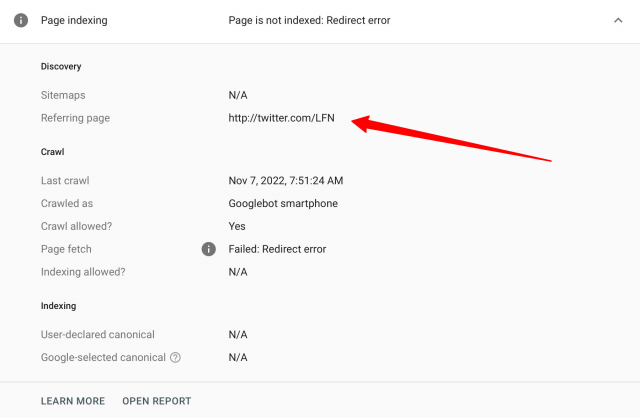Collapse the Page indexing section chevron

click(x=617, y=20)
